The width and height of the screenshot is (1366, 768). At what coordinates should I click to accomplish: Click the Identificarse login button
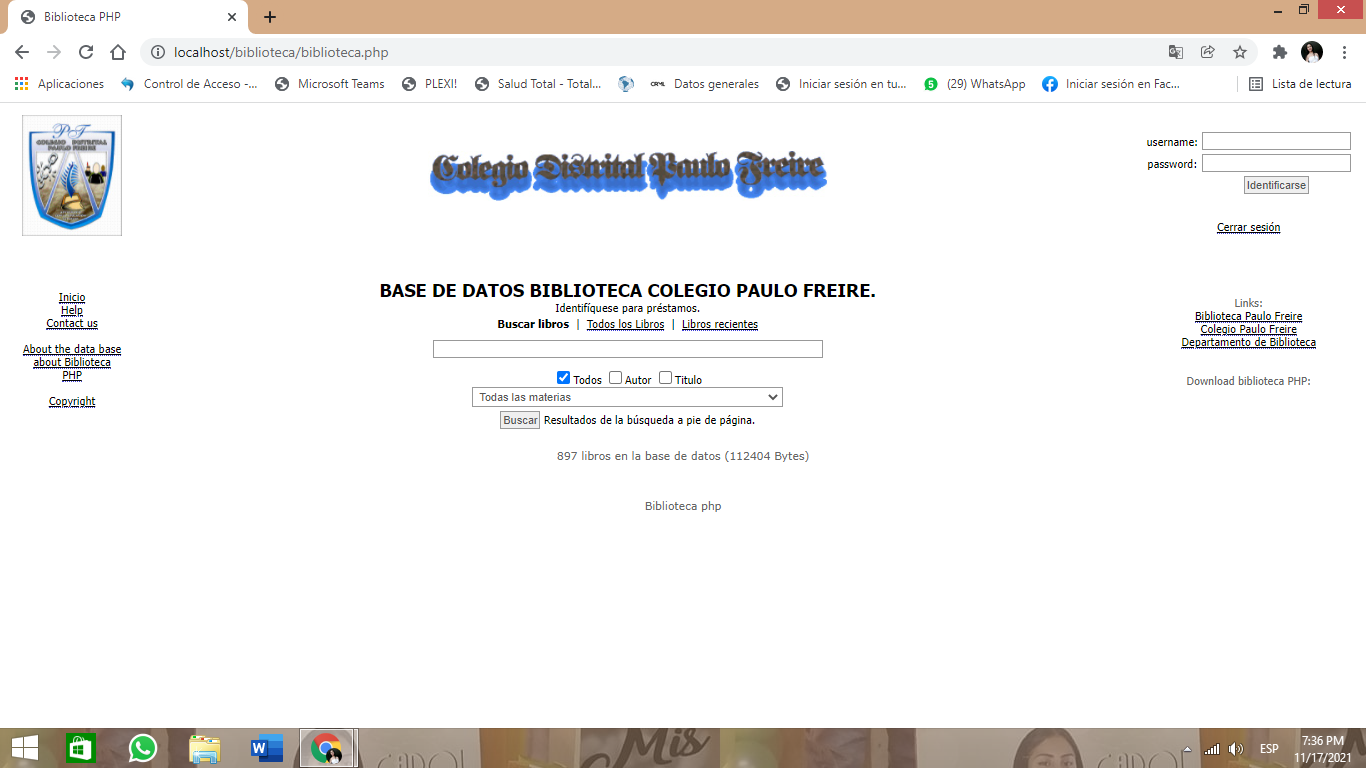click(x=1276, y=185)
